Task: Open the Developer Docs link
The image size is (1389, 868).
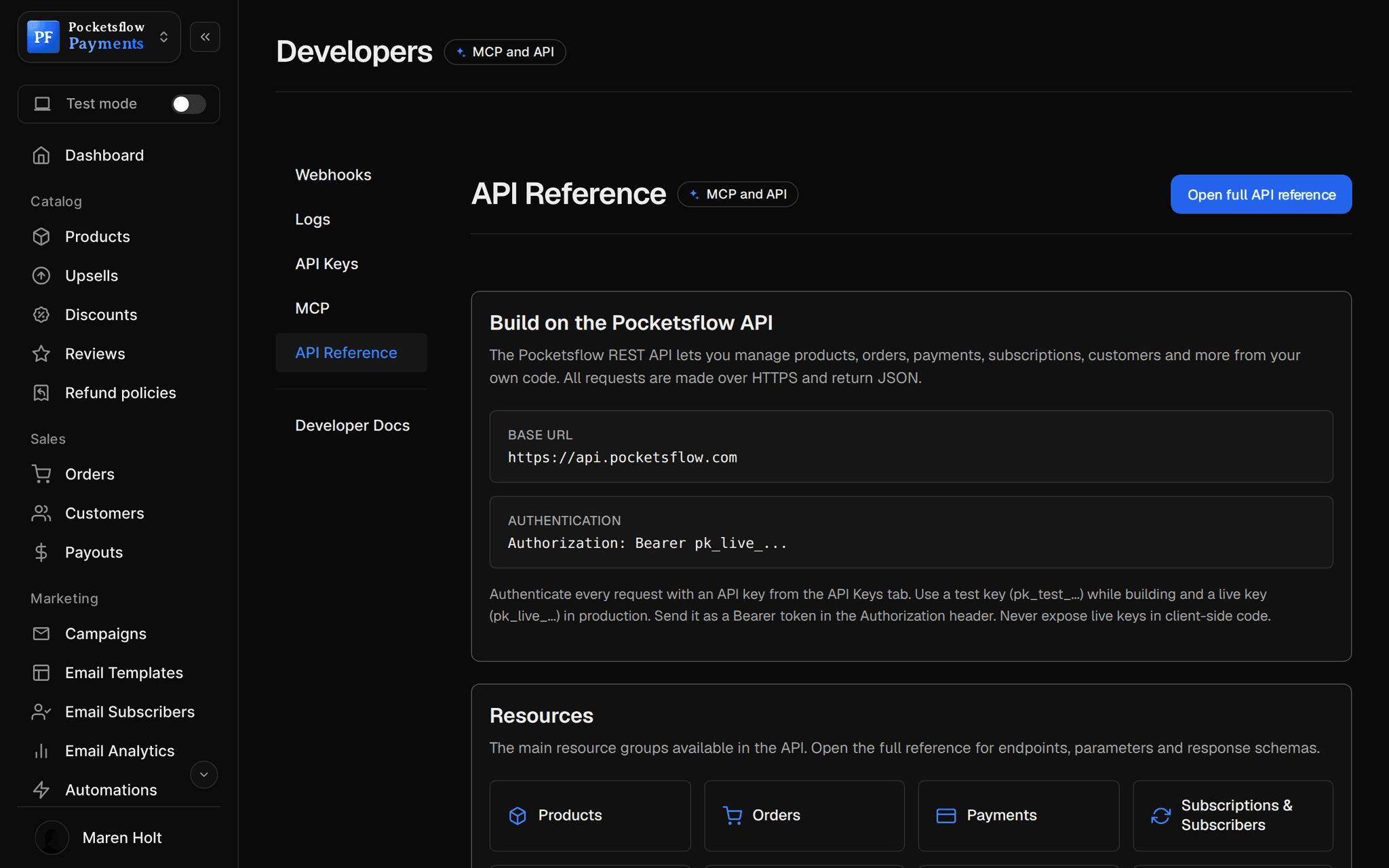Action: [x=352, y=425]
